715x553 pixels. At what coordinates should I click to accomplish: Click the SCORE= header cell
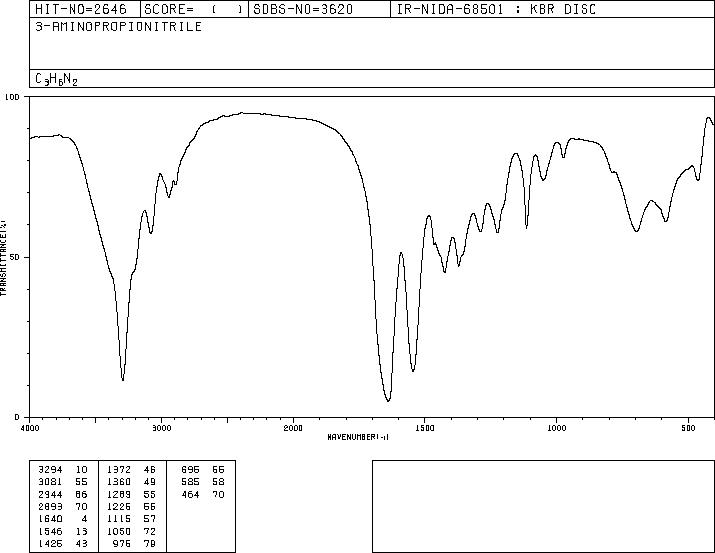tap(194, 9)
